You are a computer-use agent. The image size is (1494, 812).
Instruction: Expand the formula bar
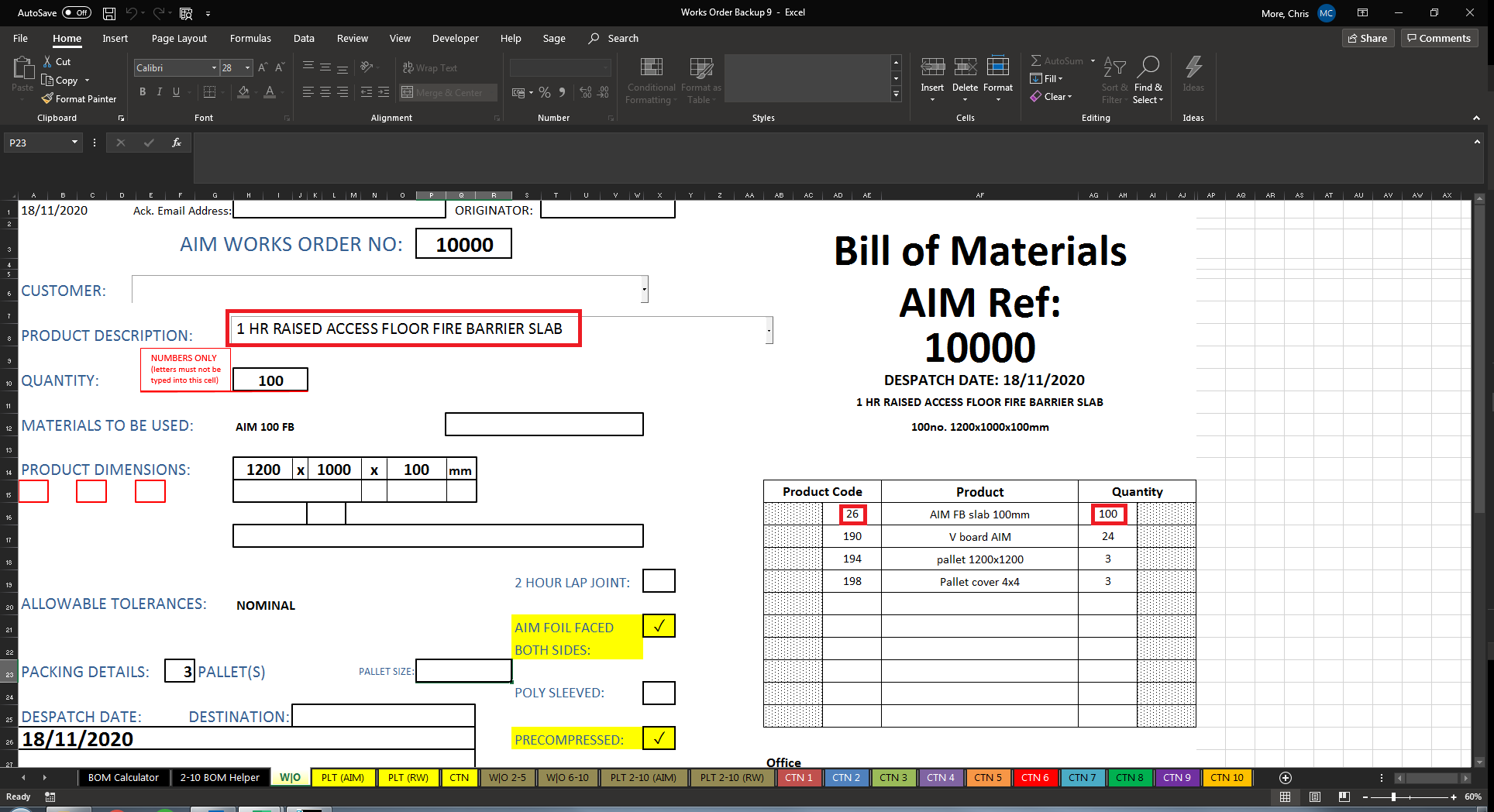click(x=1477, y=142)
